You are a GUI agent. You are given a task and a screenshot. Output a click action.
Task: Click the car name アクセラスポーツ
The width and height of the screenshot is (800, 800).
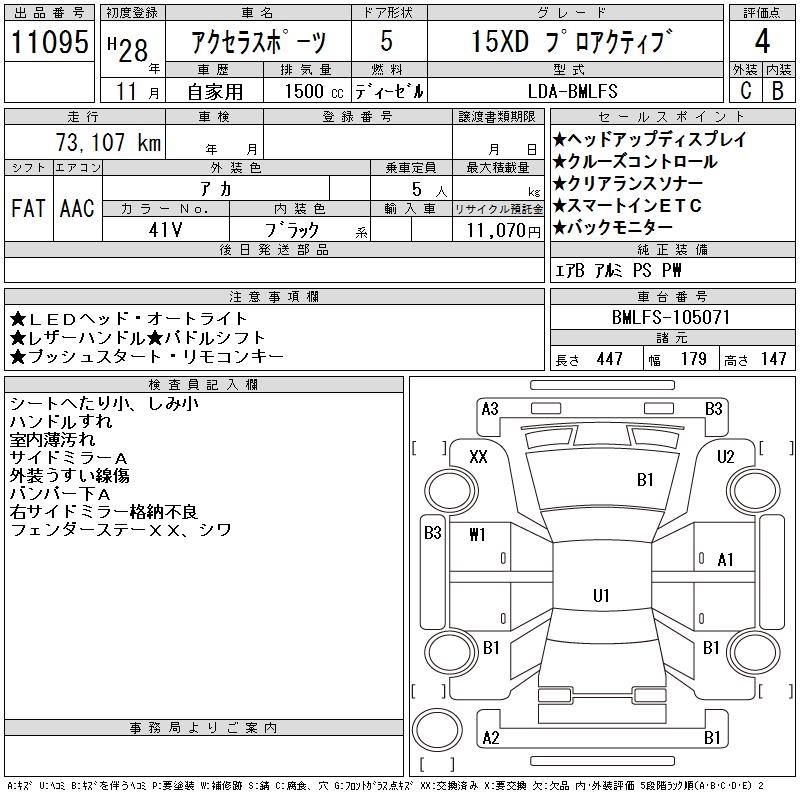point(258,42)
